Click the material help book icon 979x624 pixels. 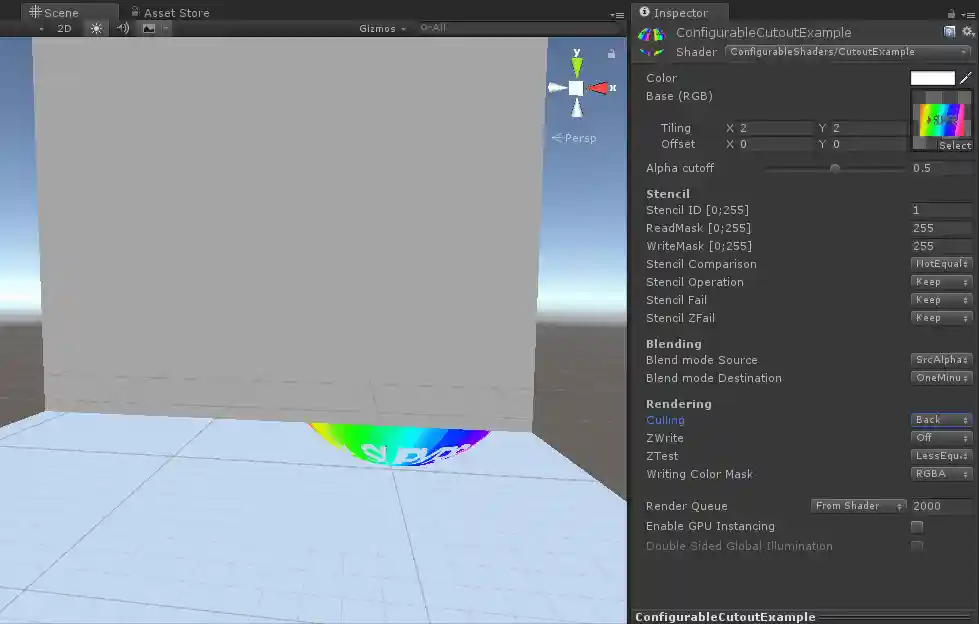pos(950,32)
